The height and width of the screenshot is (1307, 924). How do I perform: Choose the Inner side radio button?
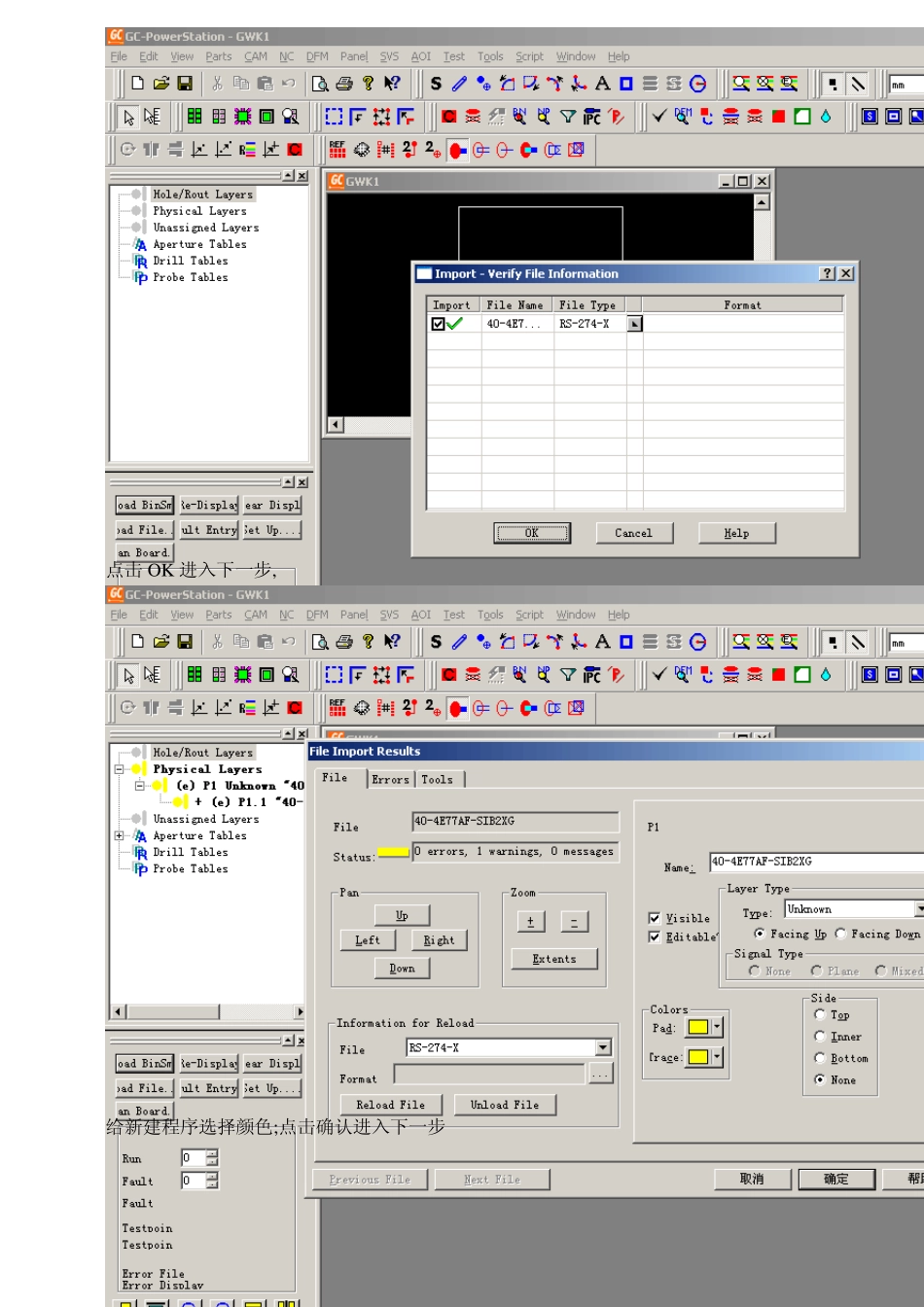[x=819, y=1037]
